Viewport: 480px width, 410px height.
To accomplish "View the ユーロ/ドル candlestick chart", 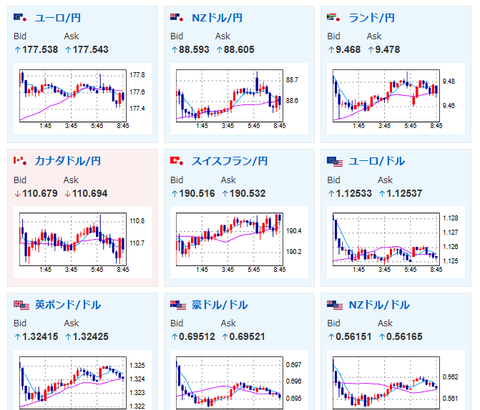I will pos(396,242).
